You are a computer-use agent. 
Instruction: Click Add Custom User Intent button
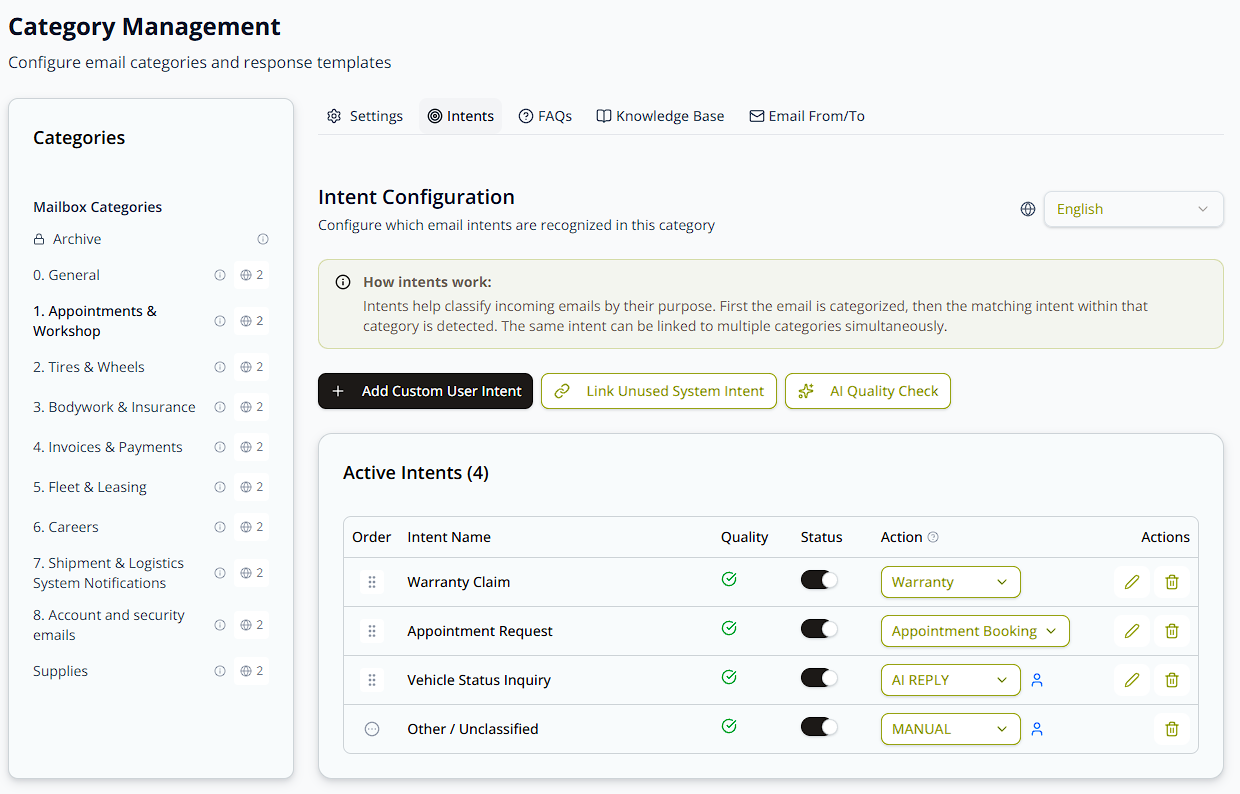point(425,391)
